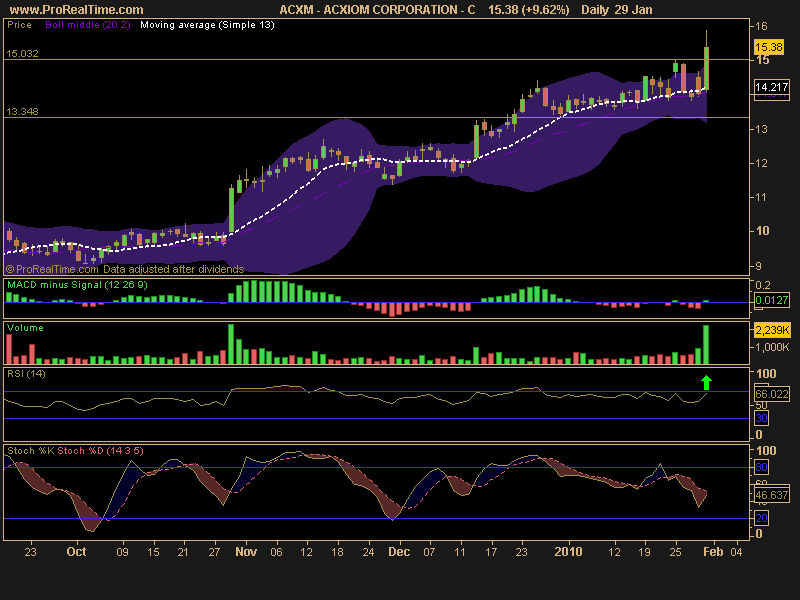Image resolution: width=800 pixels, height=600 pixels.
Task: Click the 14.217 moving average value tag
Action: coord(771,87)
